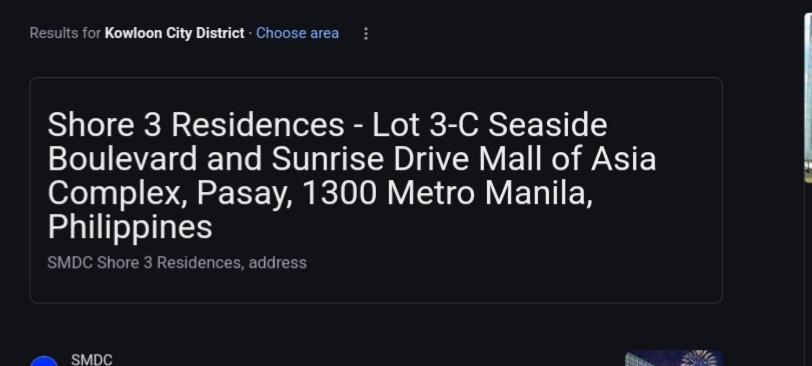Select the bold Kowloon City District location text

[x=175, y=33]
